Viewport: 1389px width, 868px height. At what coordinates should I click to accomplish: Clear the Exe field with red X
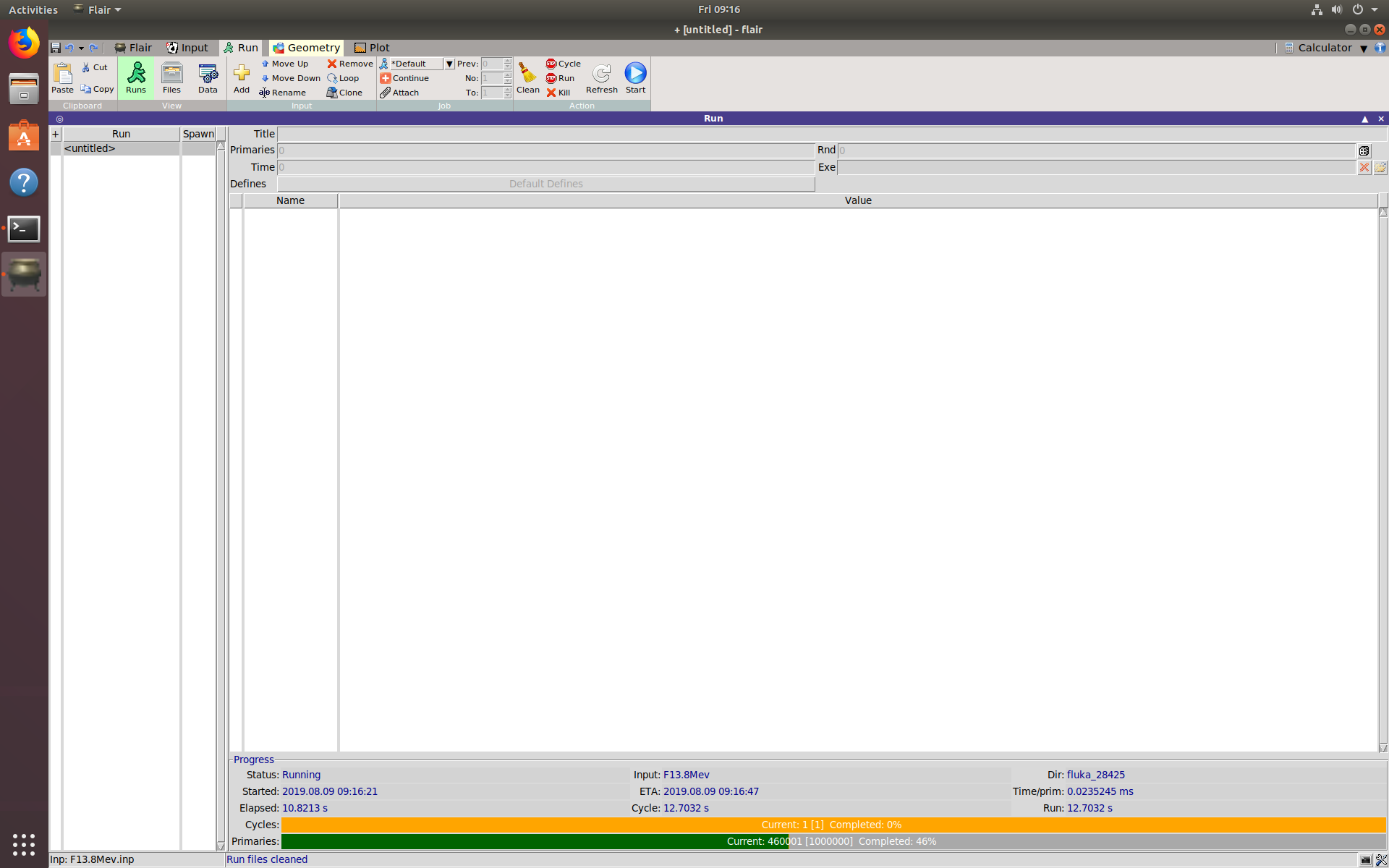point(1364,167)
